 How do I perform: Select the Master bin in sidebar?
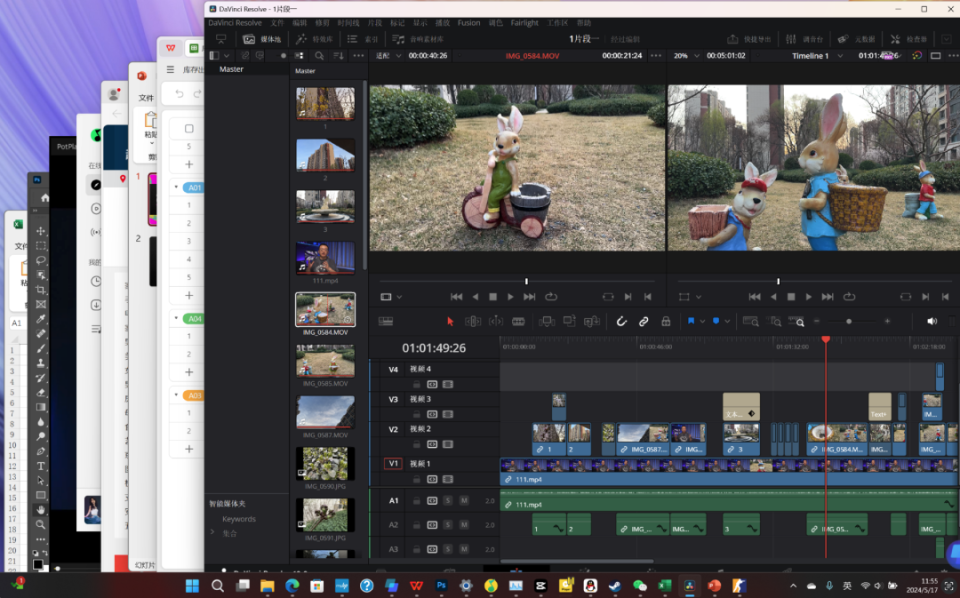pos(232,69)
